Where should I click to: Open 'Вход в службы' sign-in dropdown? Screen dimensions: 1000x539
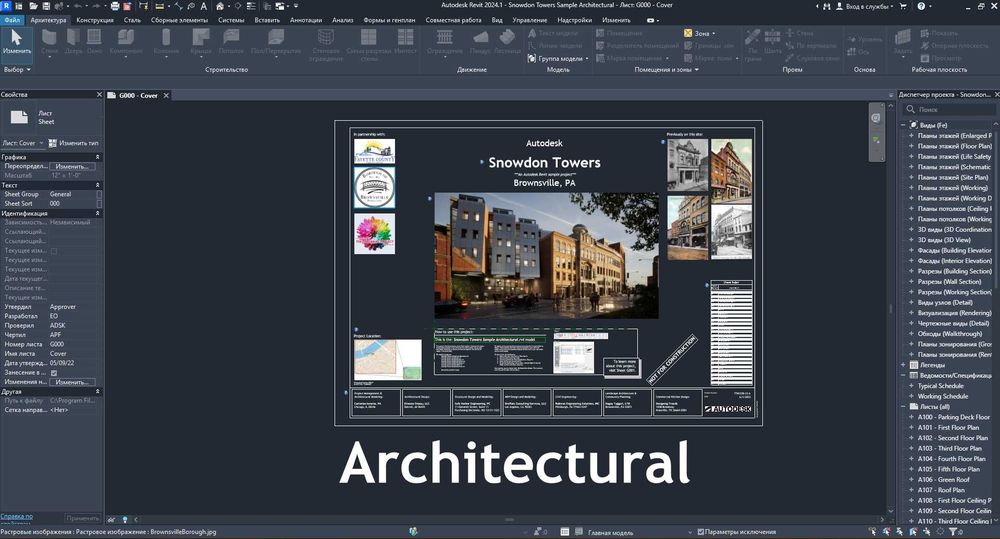coord(867,6)
